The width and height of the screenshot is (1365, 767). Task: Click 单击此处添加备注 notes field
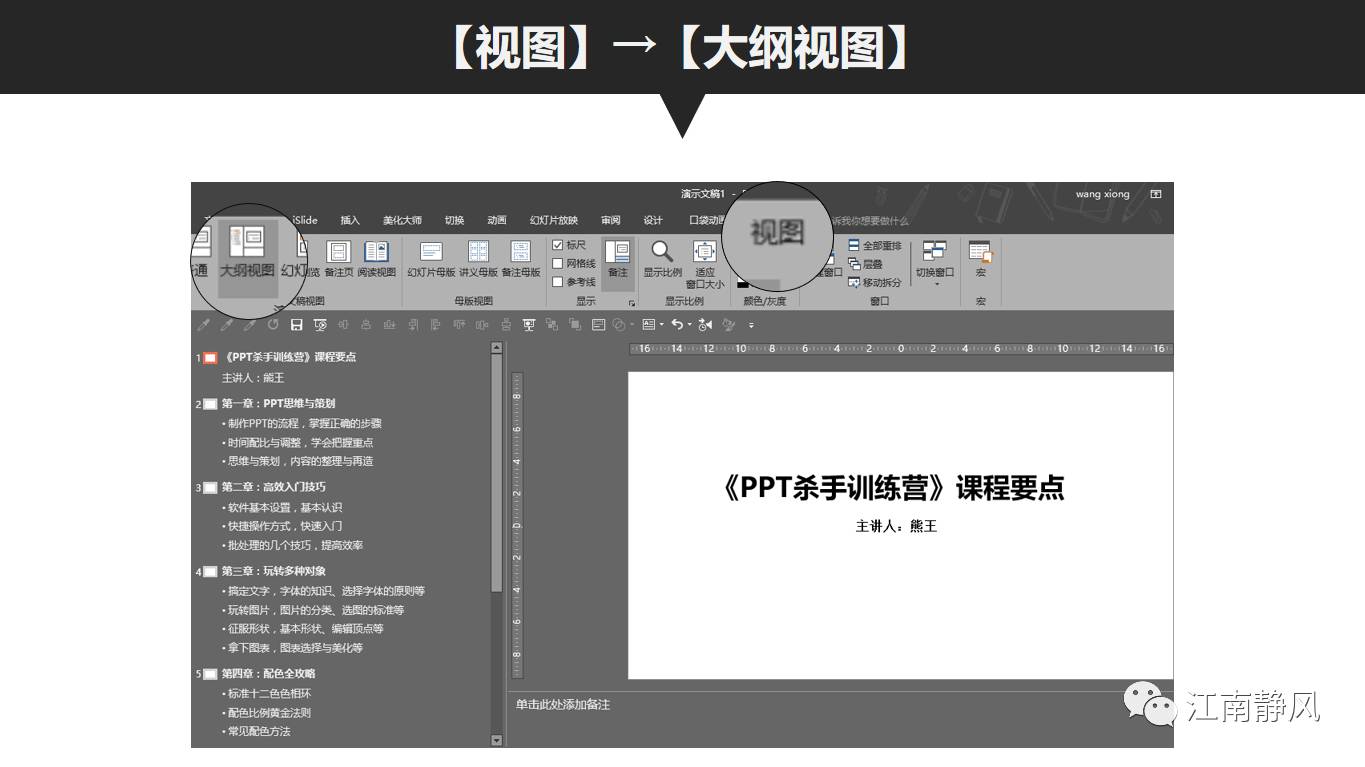[x=563, y=705]
